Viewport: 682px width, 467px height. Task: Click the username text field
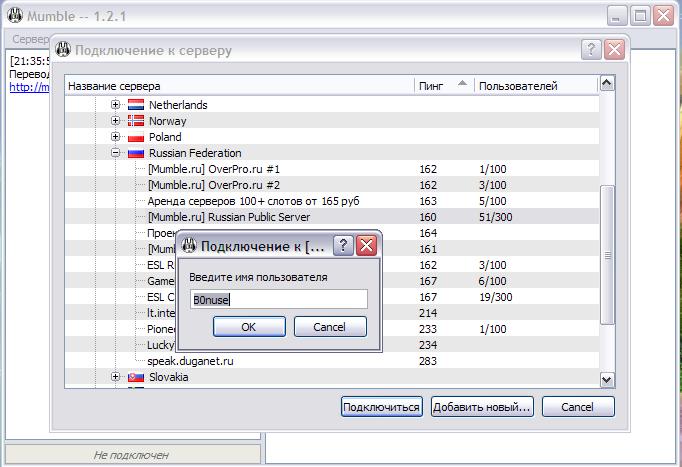click(278, 298)
